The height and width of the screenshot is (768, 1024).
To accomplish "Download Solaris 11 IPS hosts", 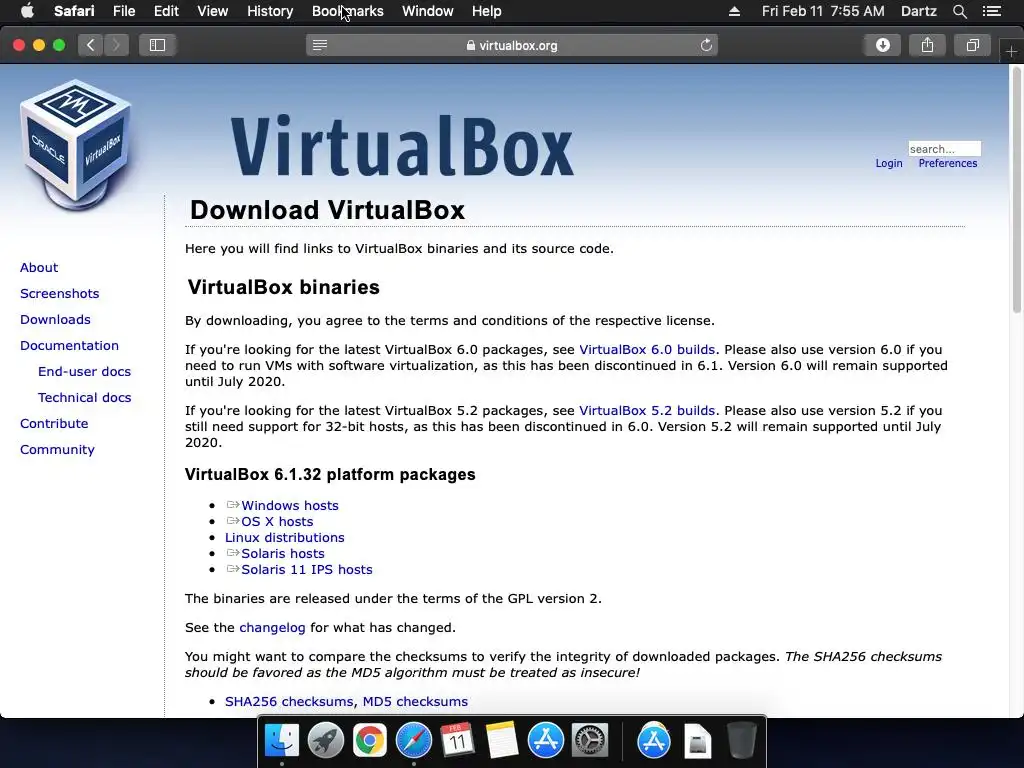I will coord(307,569).
